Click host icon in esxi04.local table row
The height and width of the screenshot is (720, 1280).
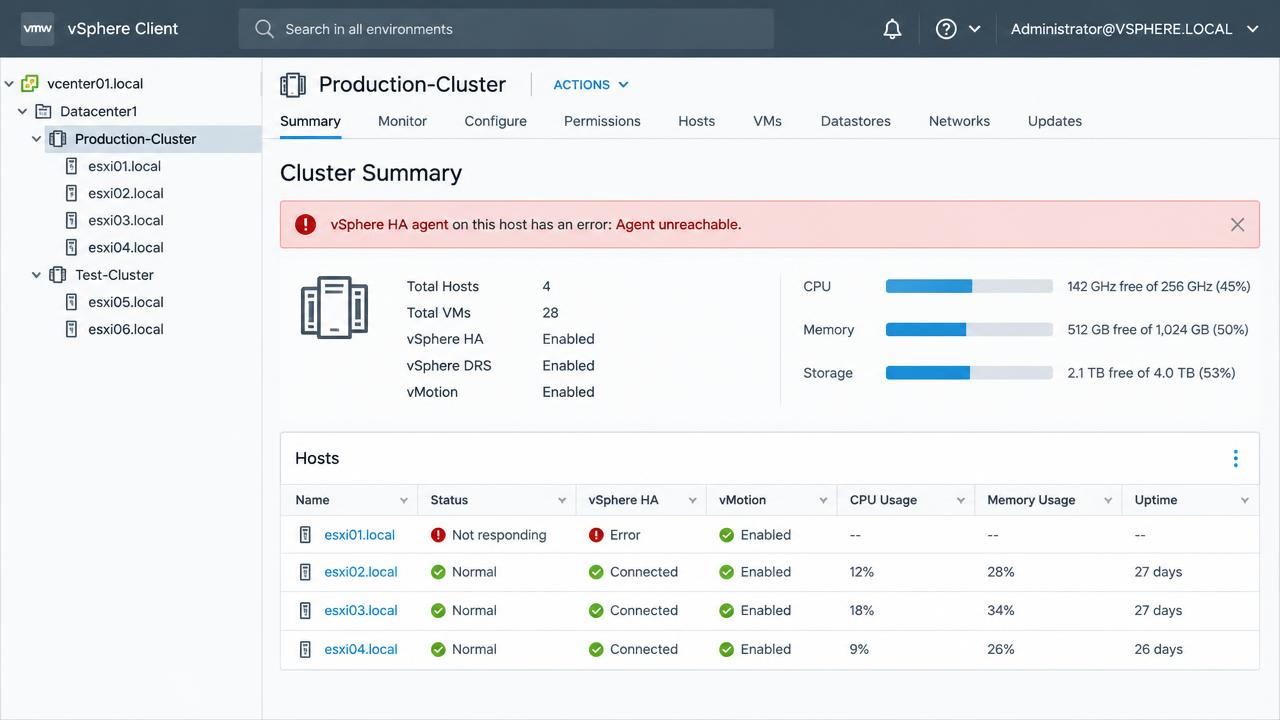[306, 649]
